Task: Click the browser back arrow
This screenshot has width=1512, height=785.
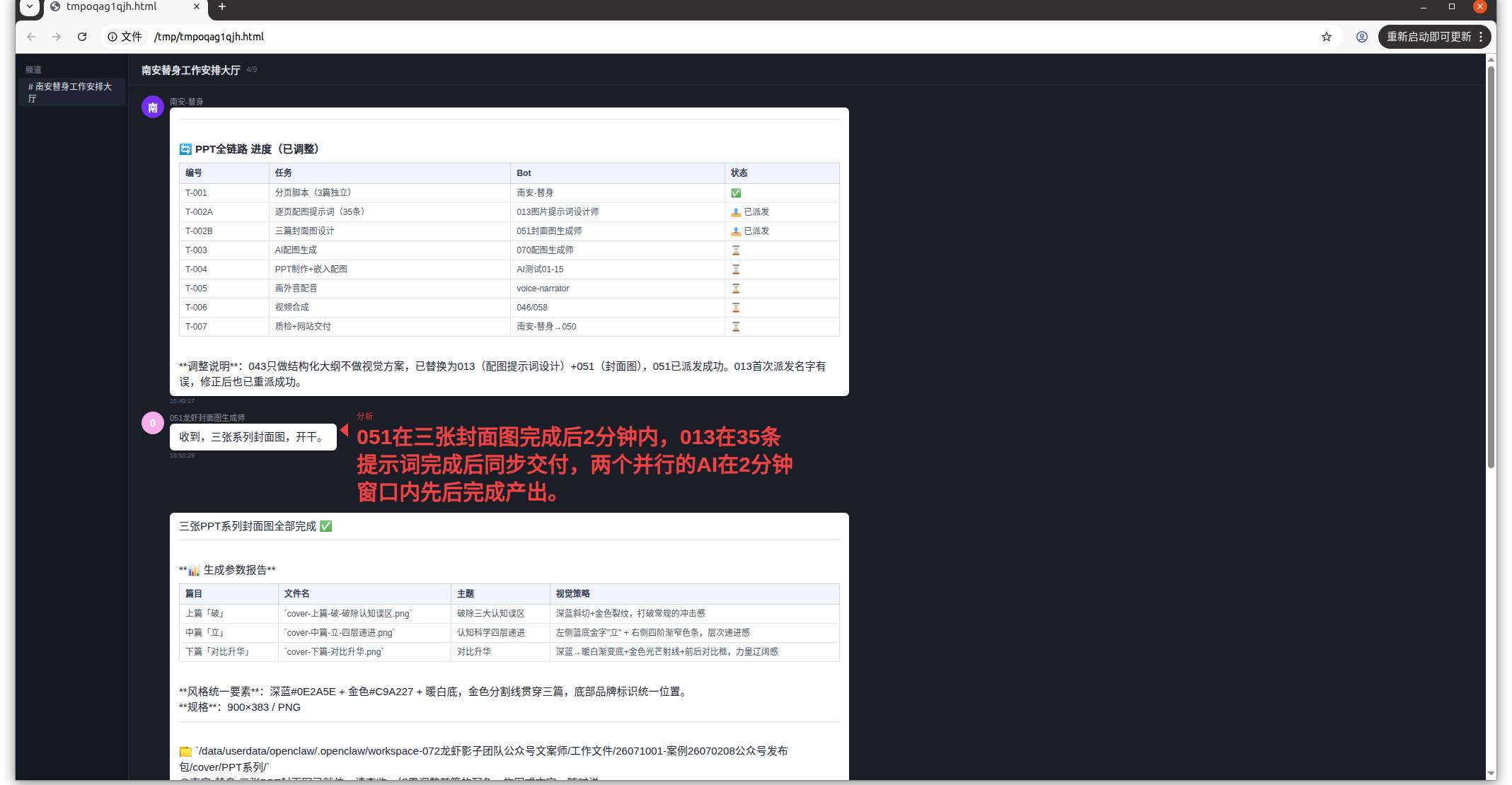Action: (x=31, y=37)
